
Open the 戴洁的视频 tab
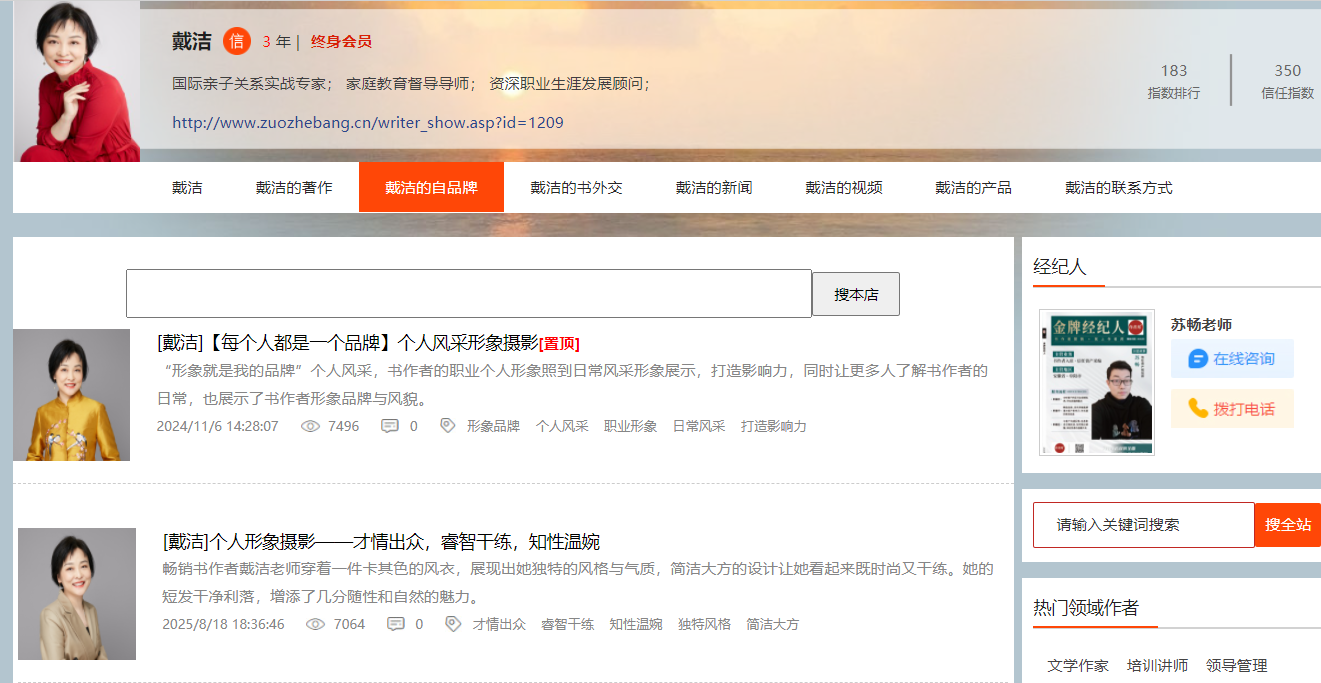[844, 187]
